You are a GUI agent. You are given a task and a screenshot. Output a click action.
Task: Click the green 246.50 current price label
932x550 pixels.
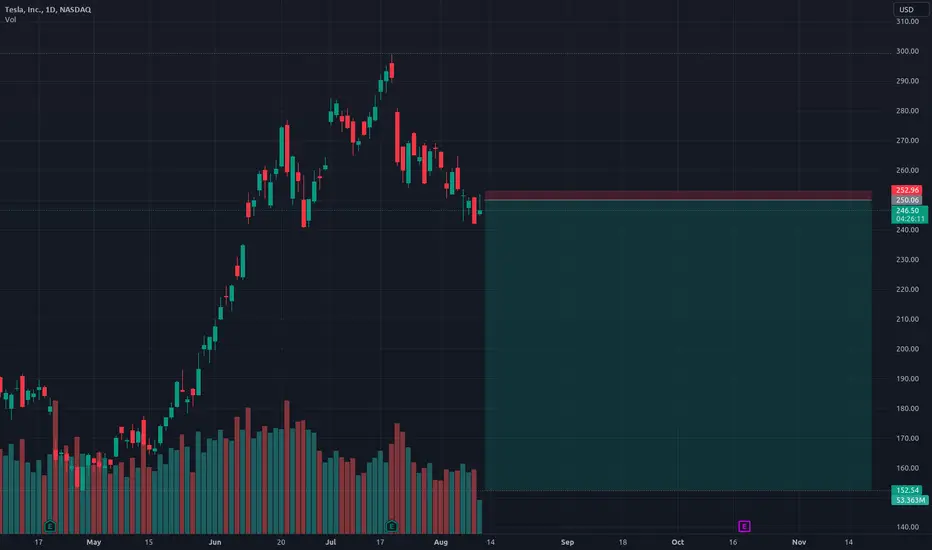click(909, 210)
